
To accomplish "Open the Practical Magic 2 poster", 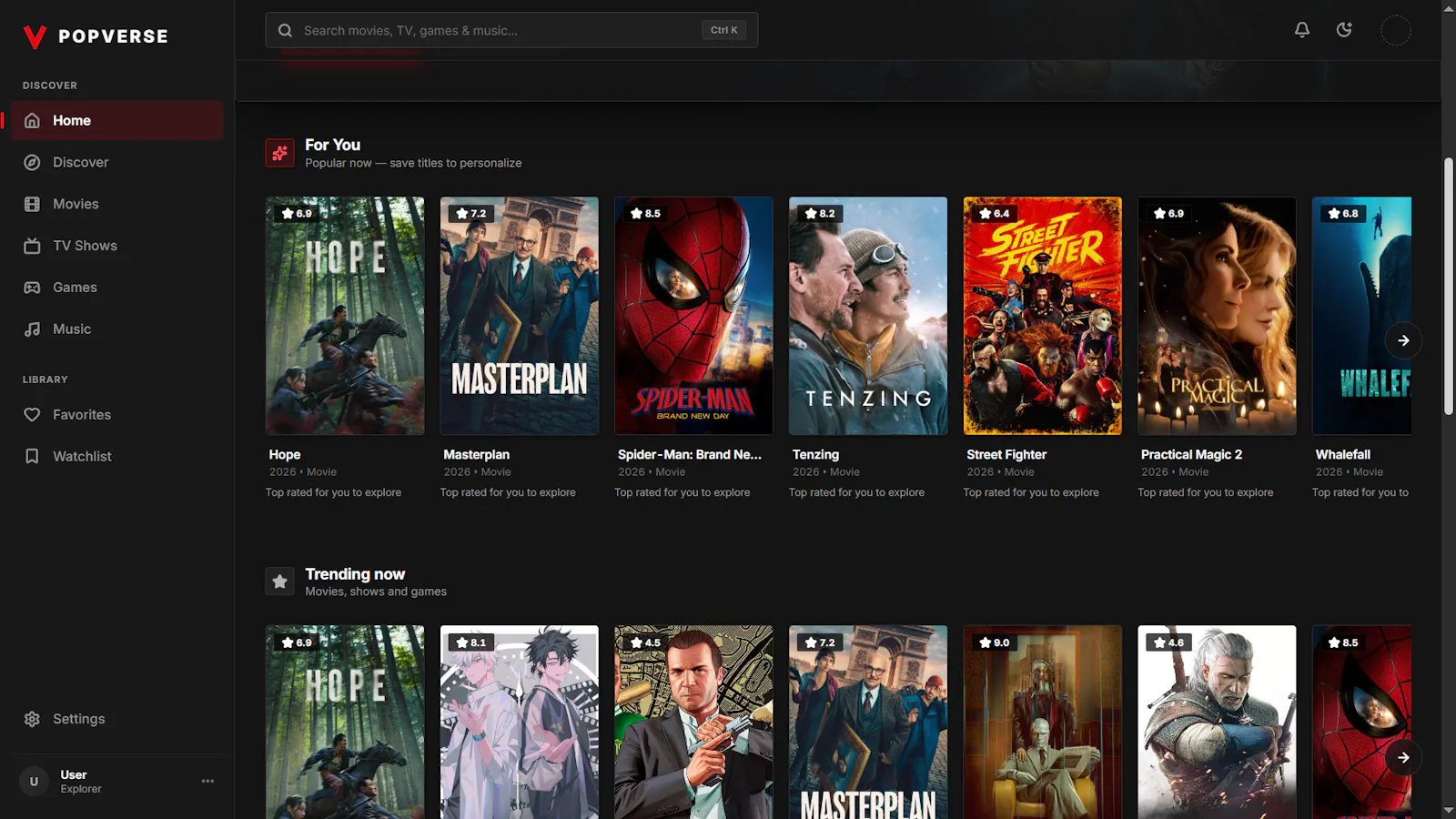I will [x=1217, y=316].
